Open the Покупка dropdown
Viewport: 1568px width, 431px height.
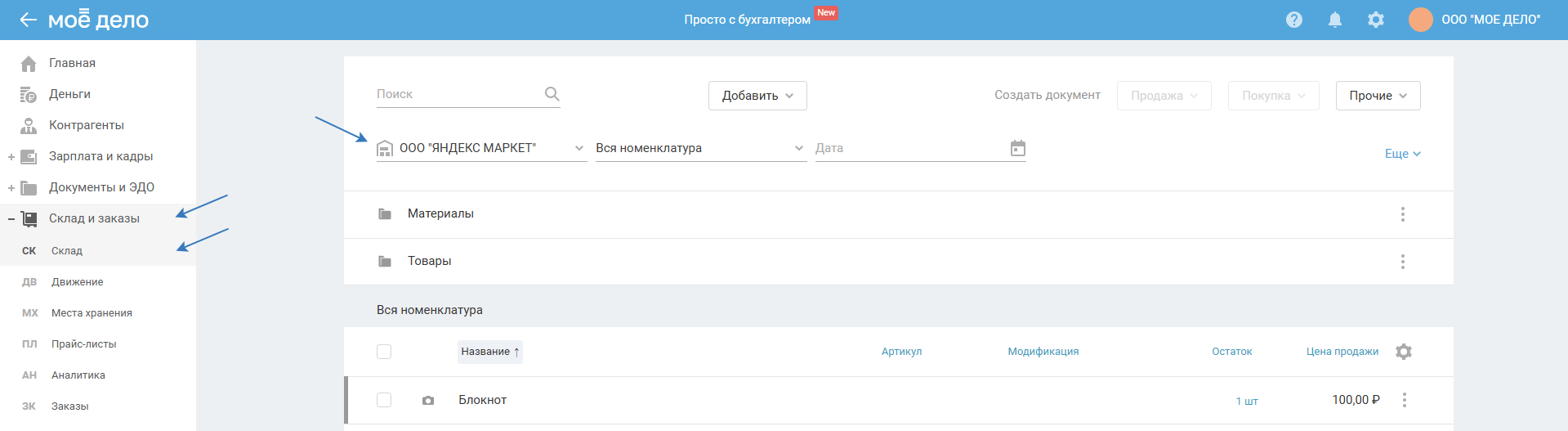(x=1273, y=96)
